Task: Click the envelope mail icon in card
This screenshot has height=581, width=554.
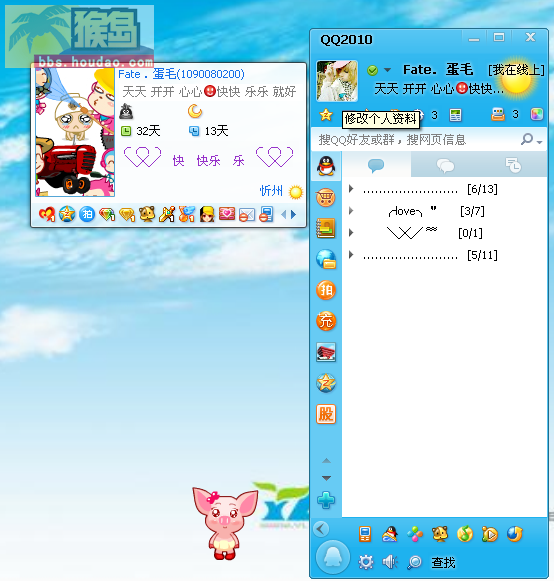Action: (247, 214)
